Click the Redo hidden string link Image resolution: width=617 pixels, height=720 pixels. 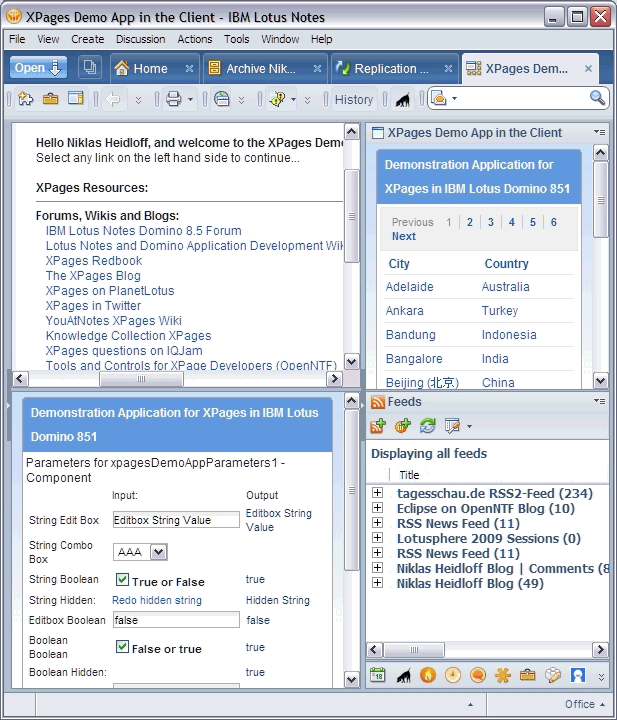pos(157,601)
